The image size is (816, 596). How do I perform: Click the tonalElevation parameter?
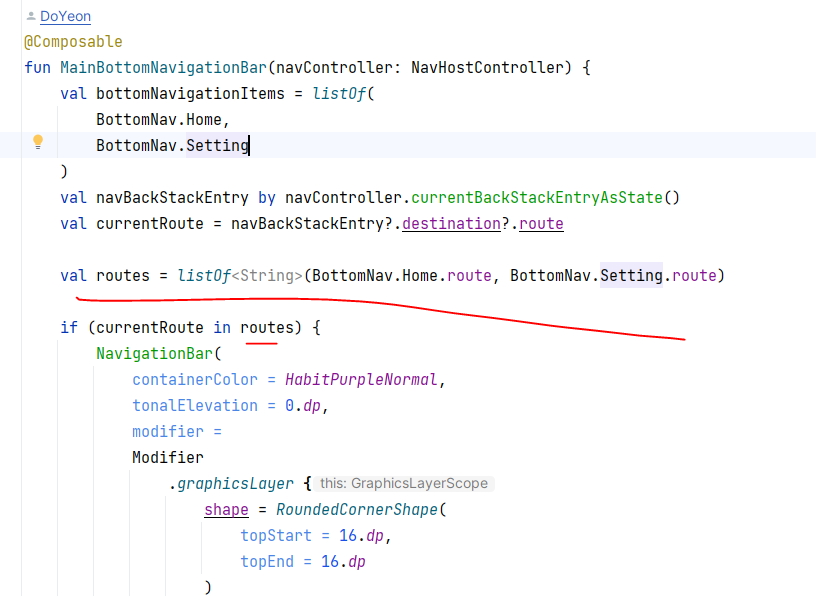[195, 406]
